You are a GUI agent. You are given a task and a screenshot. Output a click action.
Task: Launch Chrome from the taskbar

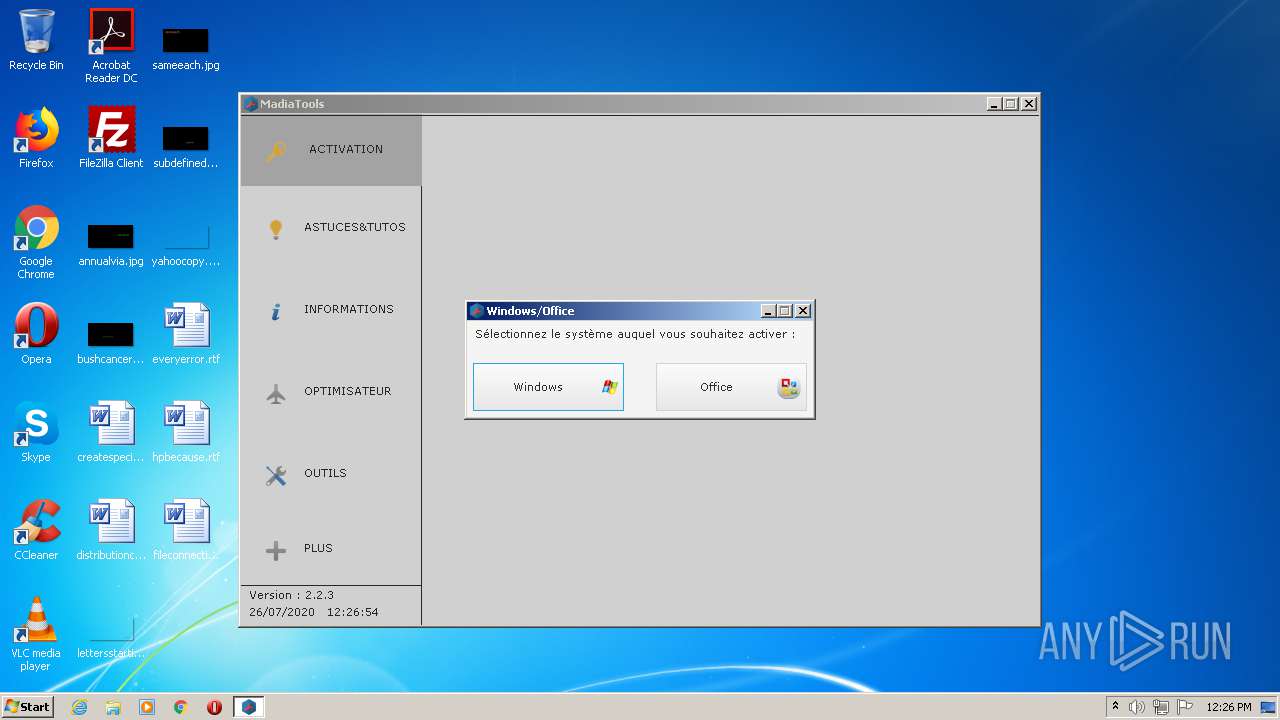point(181,707)
